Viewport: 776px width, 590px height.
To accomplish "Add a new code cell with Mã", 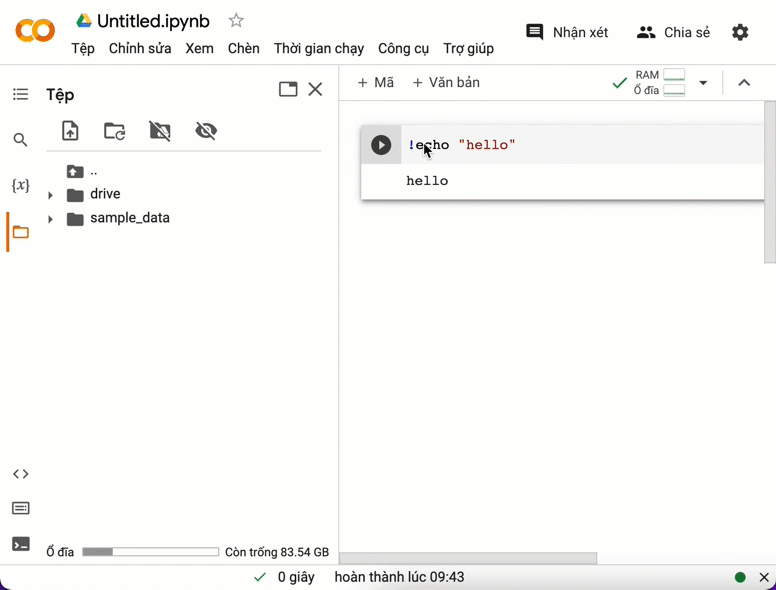I will [376, 83].
